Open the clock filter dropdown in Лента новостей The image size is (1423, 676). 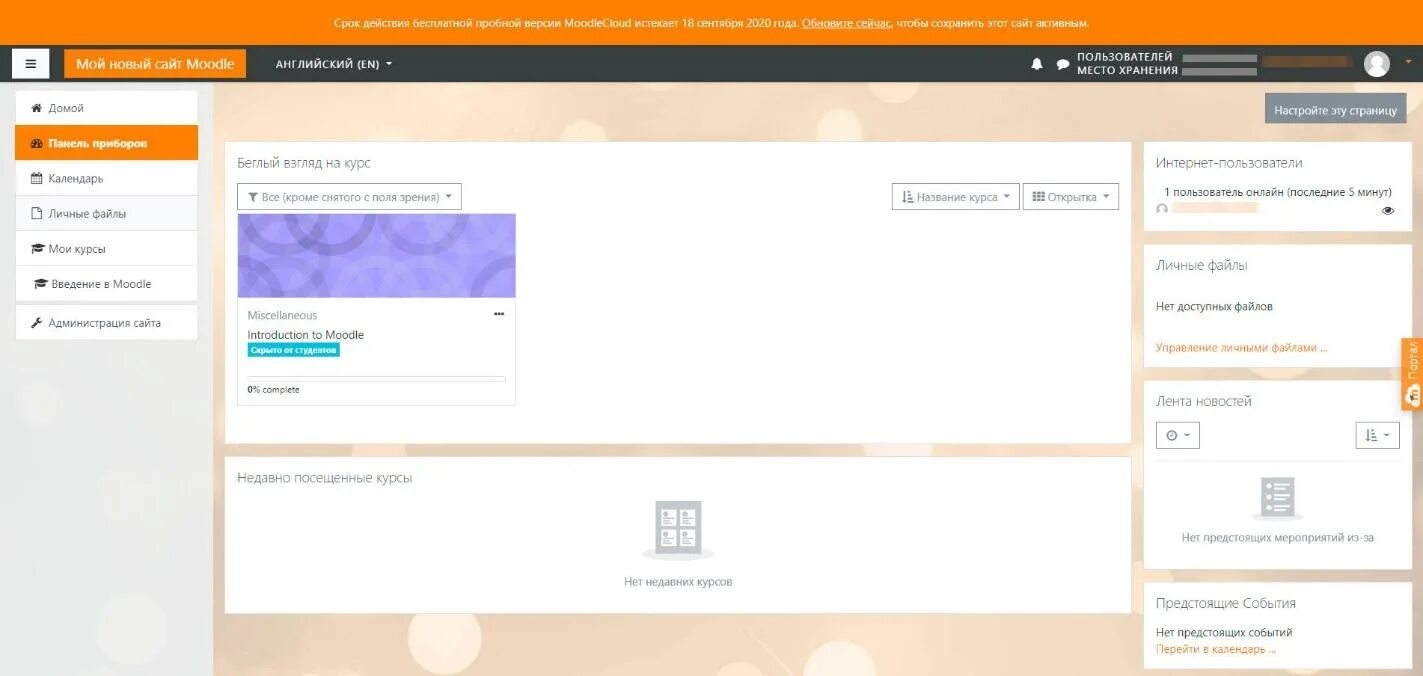tap(1177, 435)
